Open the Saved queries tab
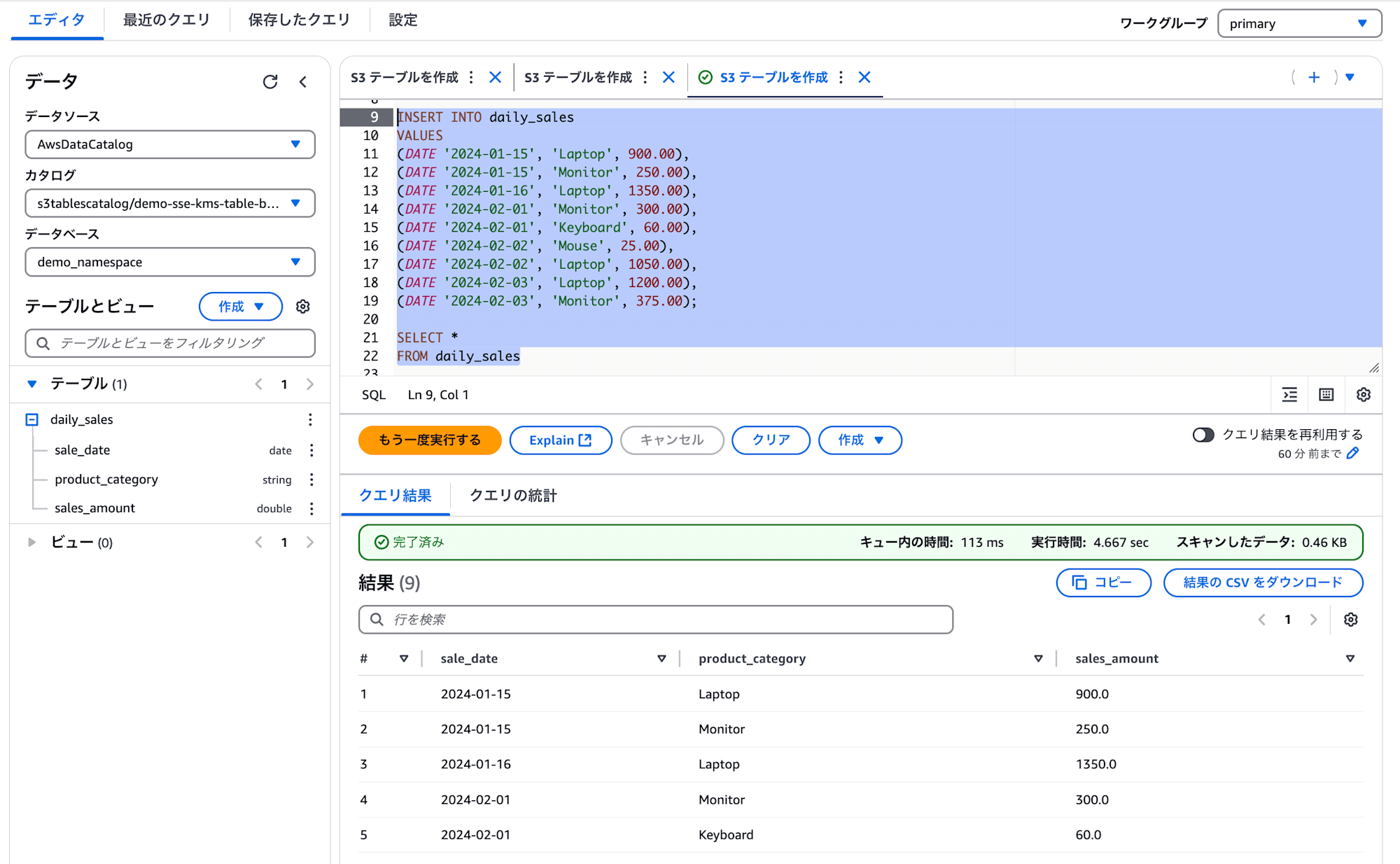The height and width of the screenshot is (864, 1400). (300, 20)
